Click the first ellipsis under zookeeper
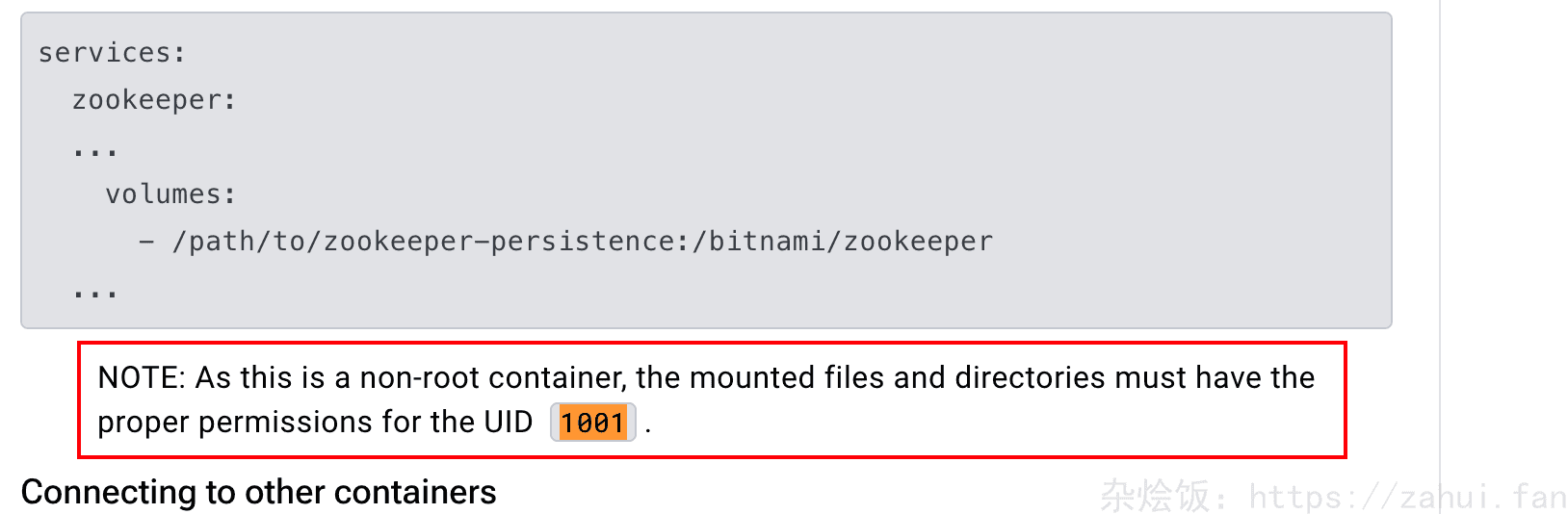1568x514 pixels. pos(95,149)
